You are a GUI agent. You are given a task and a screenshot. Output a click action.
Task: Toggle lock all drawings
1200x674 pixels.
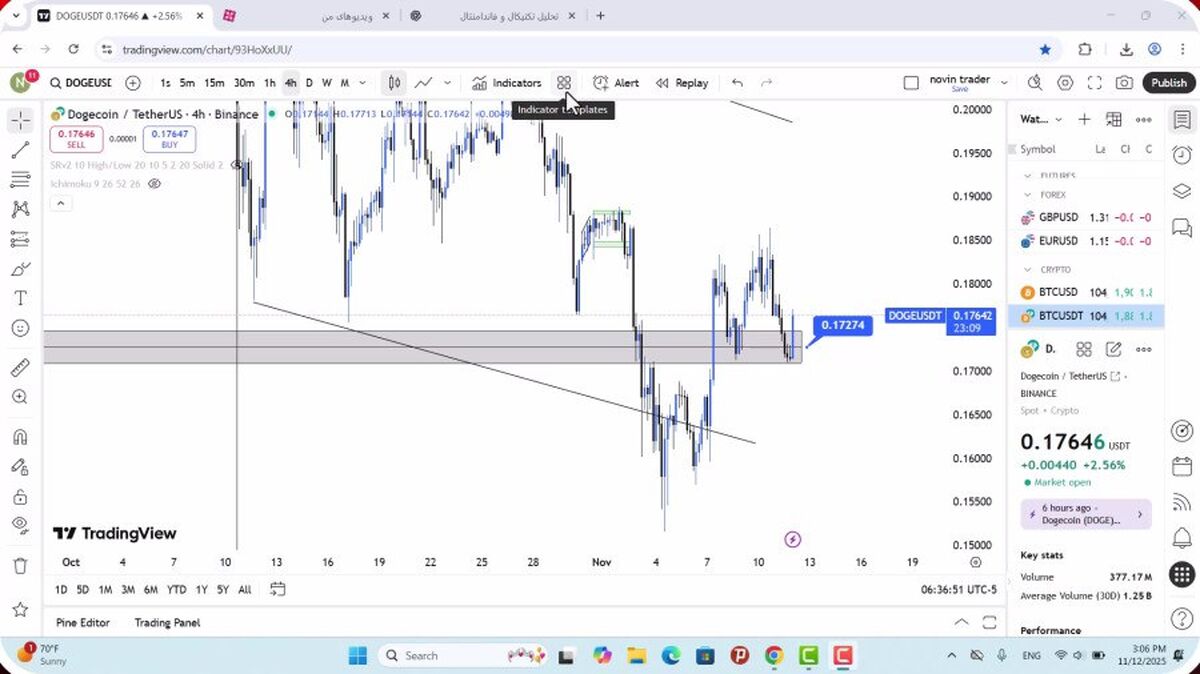point(20,496)
